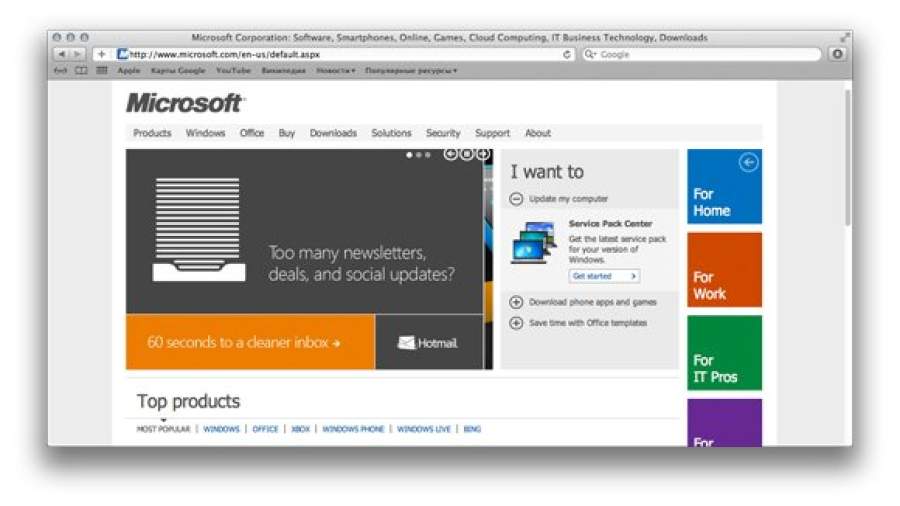The width and height of the screenshot is (900, 506).
Task: Select the second slide dot
Action: tap(418, 155)
